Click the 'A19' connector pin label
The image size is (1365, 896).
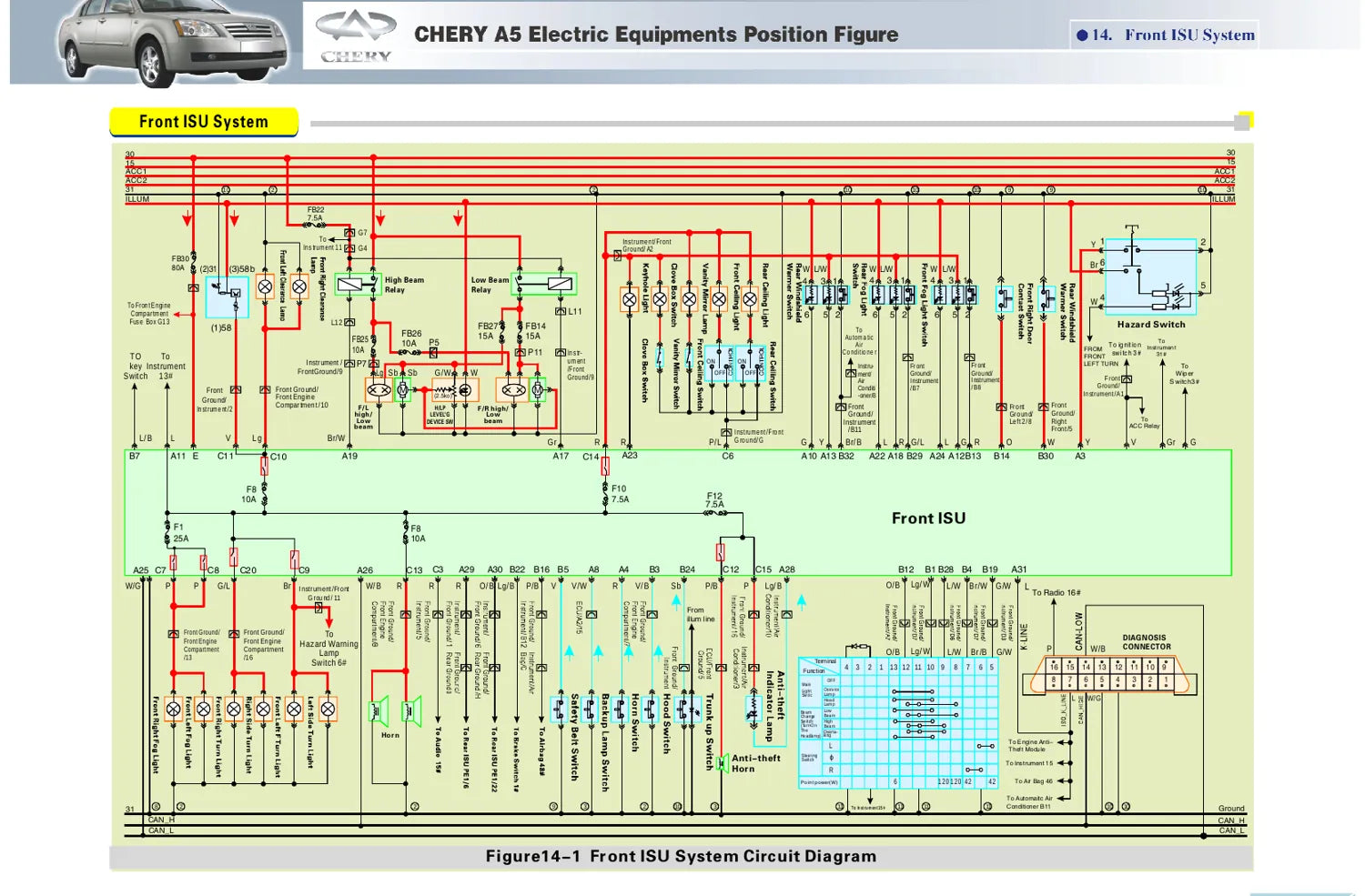coord(349,457)
